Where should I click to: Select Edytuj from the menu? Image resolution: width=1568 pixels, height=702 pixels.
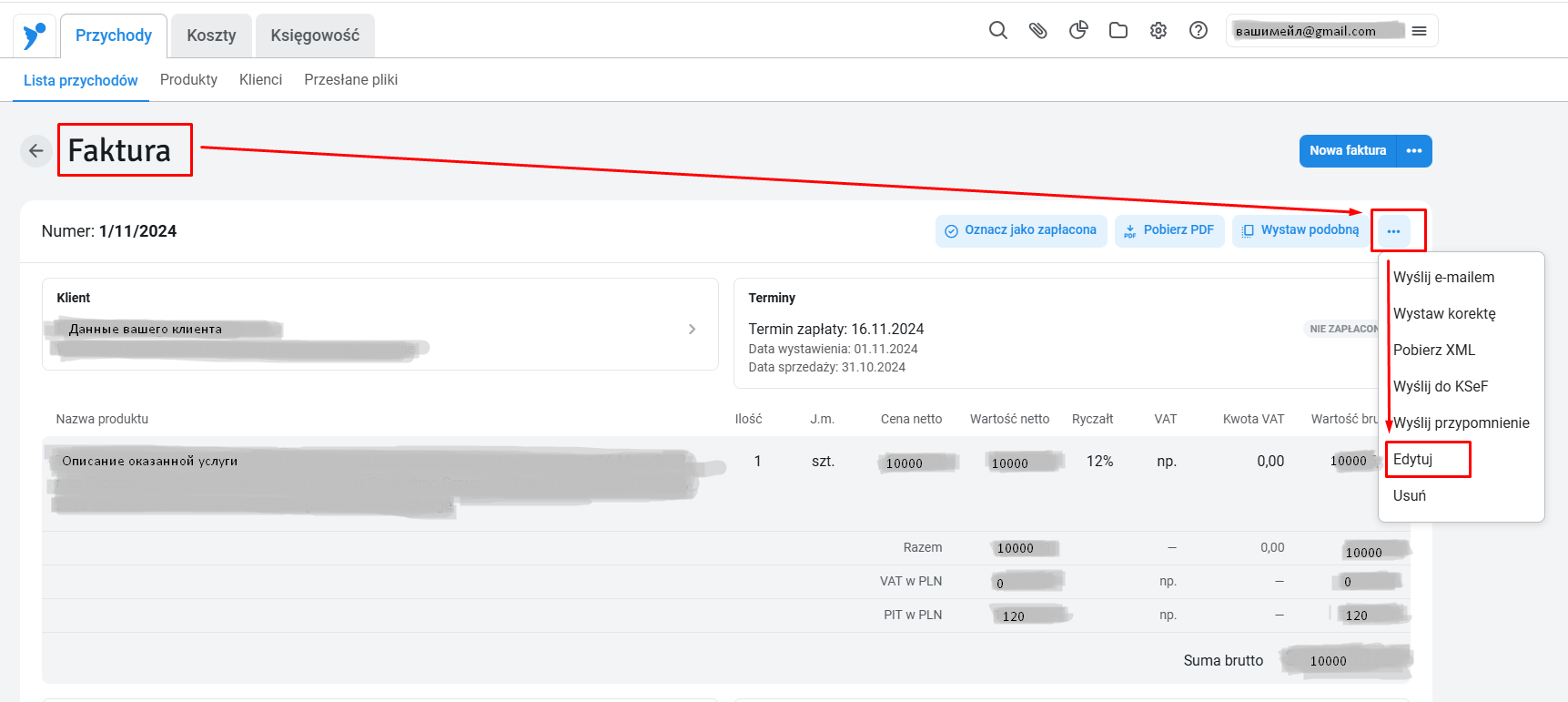1412,459
